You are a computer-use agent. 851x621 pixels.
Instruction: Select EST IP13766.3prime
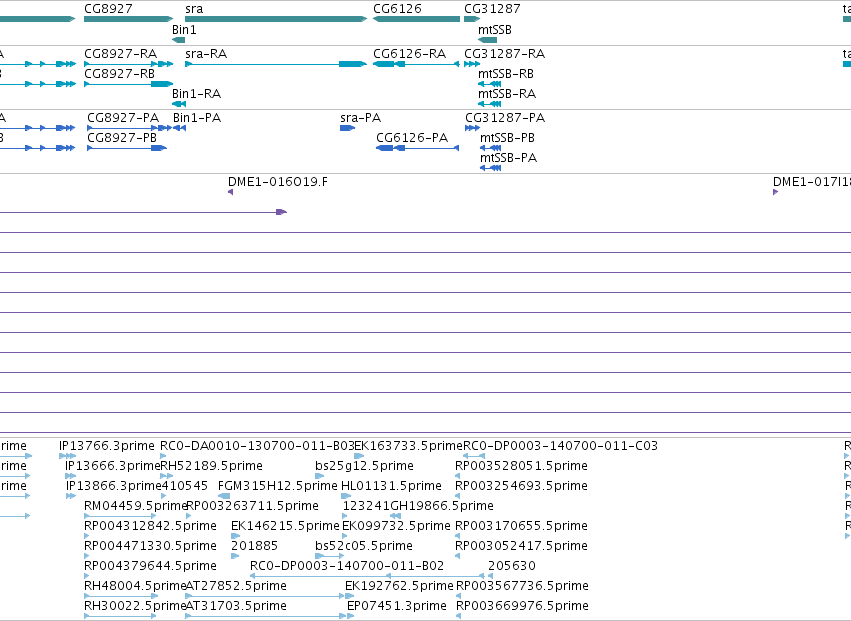pyautogui.click(x=67, y=456)
